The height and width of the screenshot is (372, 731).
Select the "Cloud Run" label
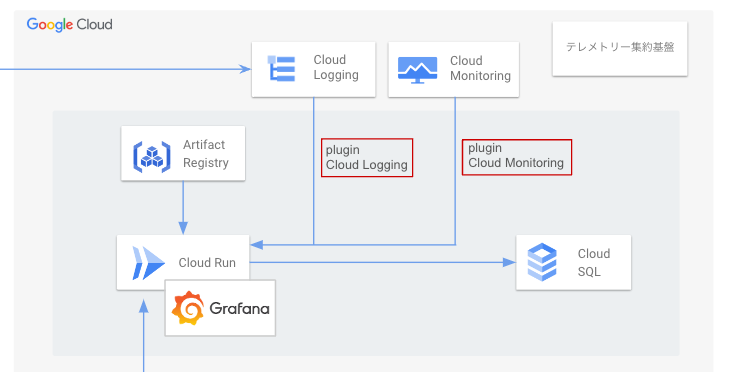click(x=207, y=263)
